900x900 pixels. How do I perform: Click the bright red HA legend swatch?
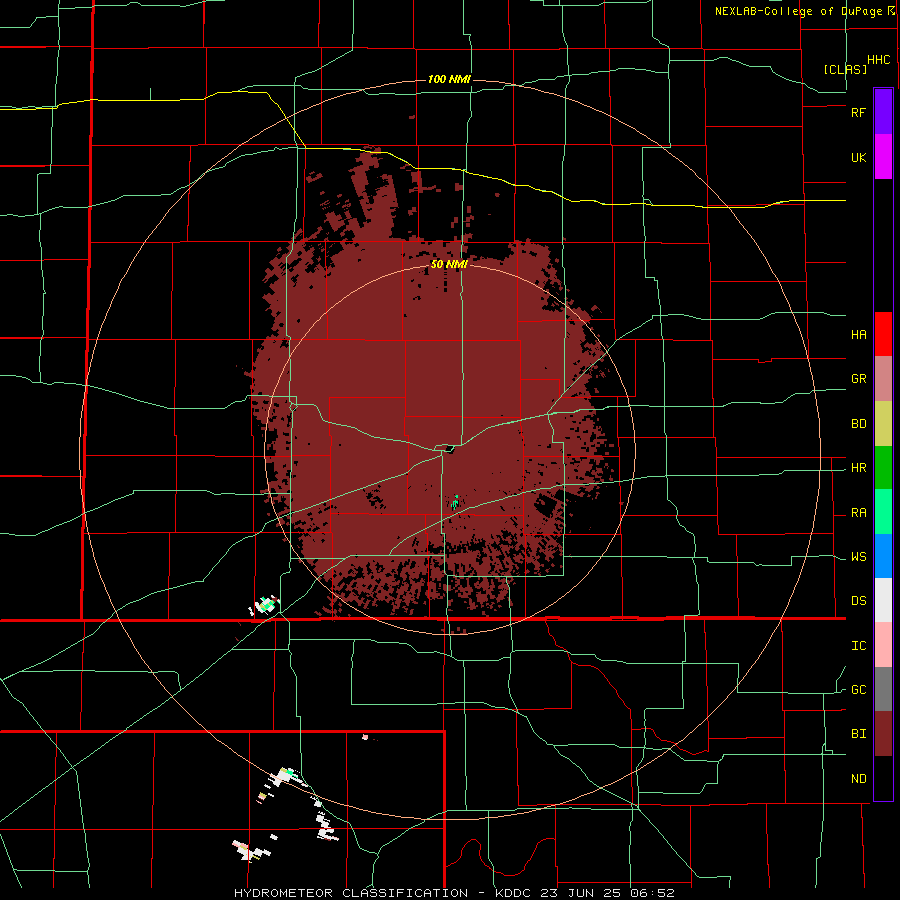(x=883, y=334)
